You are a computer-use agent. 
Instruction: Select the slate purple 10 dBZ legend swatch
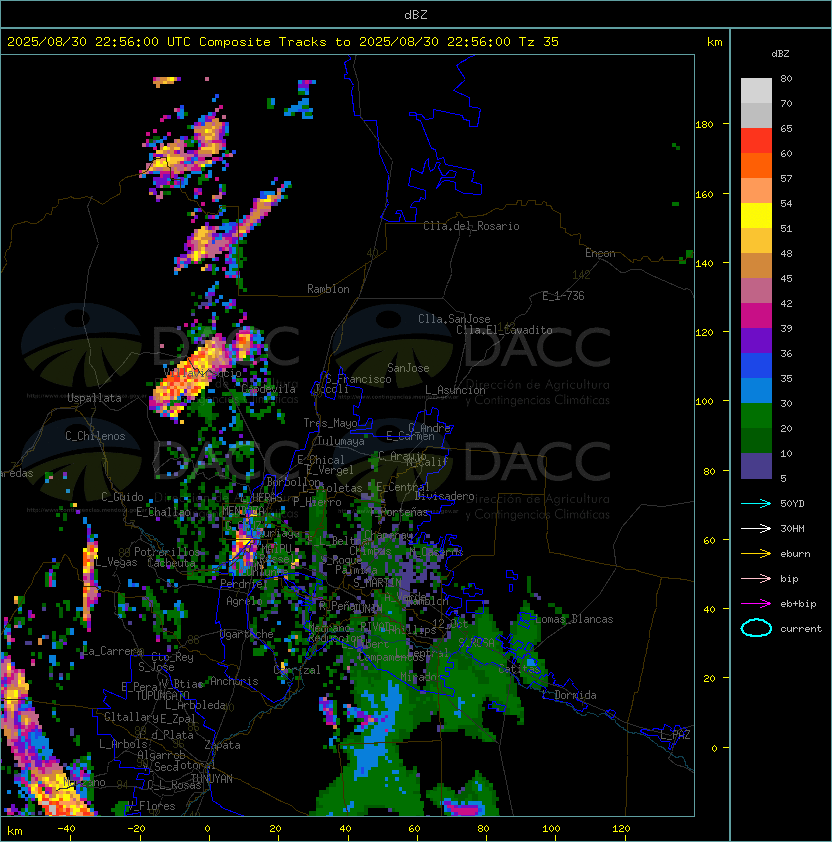click(x=756, y=466)
